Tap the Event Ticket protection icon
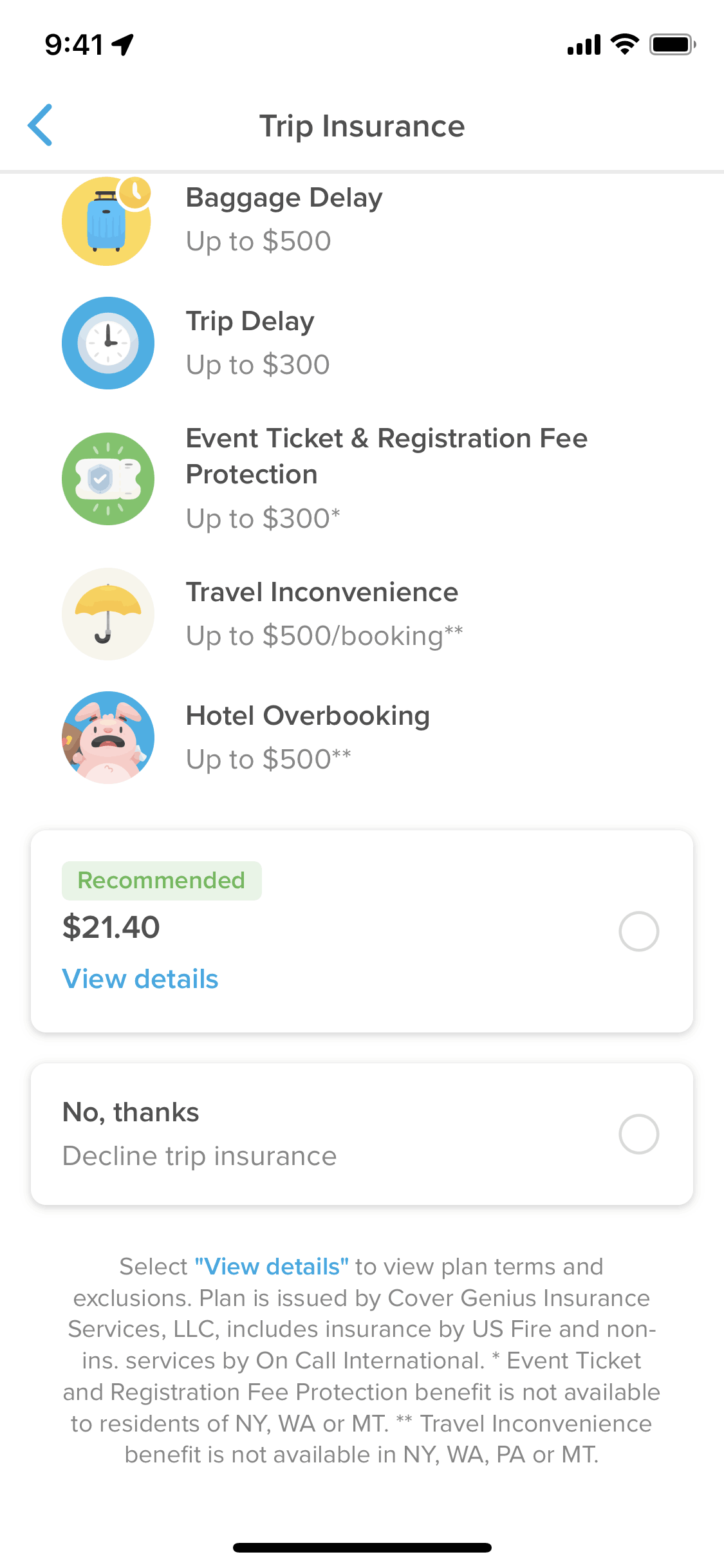This screenshot has height=1568, width=724. coord(108,479)
